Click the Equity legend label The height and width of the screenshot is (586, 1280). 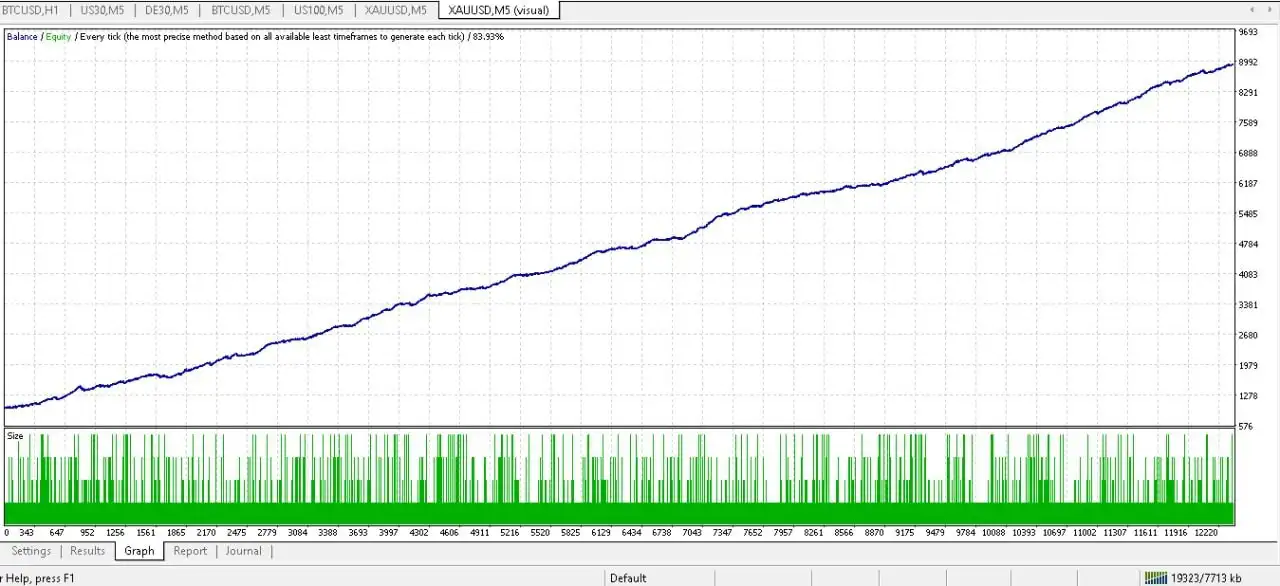pyautogui.click(x=58, y=37)
